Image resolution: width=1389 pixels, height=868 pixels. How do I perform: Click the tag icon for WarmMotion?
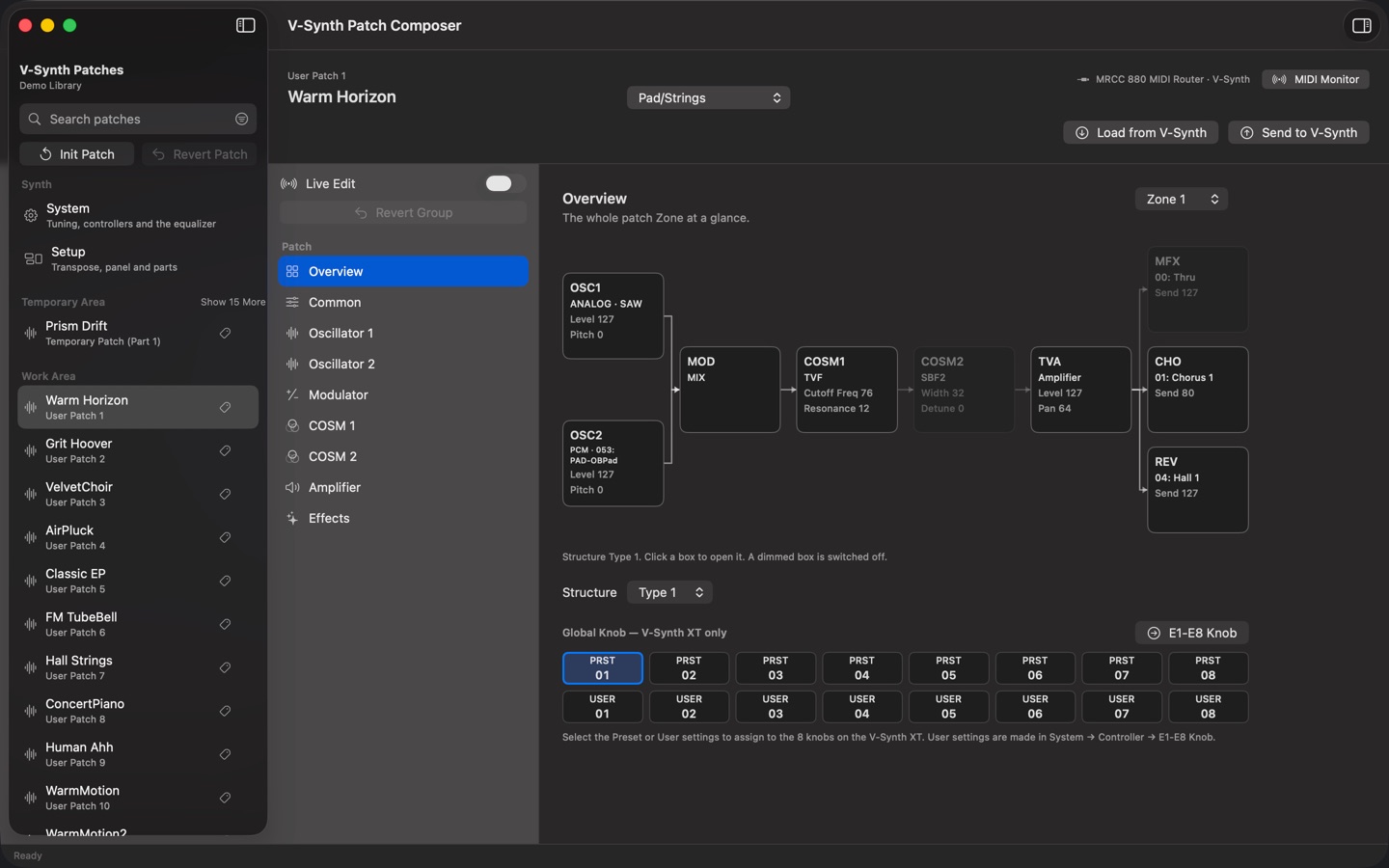225,798
